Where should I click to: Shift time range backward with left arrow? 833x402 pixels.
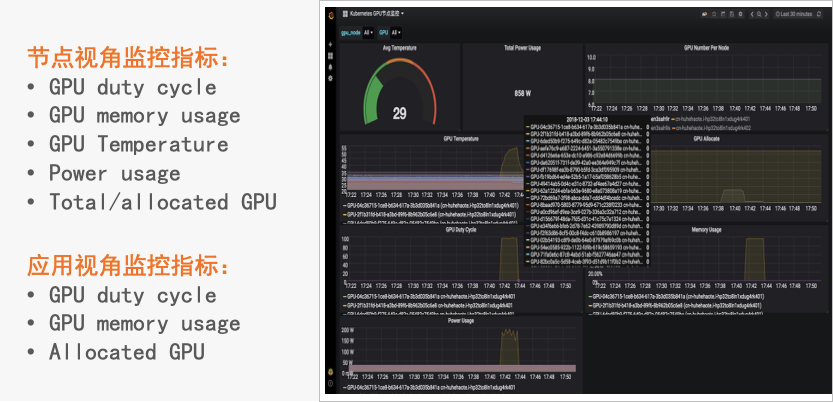[752, 14]
